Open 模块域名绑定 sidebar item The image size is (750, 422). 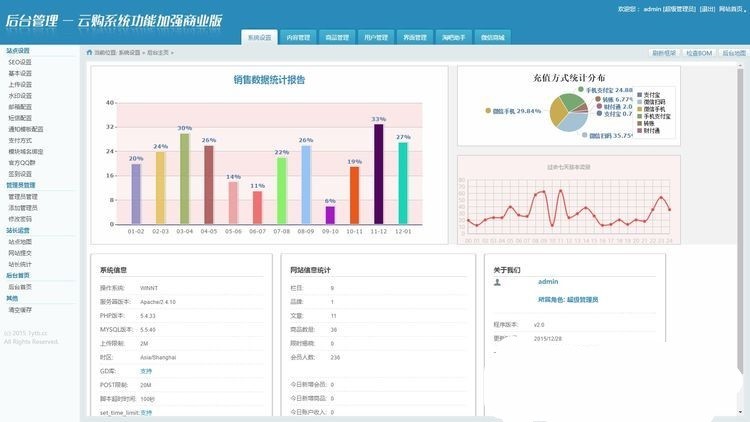(25, 152)
